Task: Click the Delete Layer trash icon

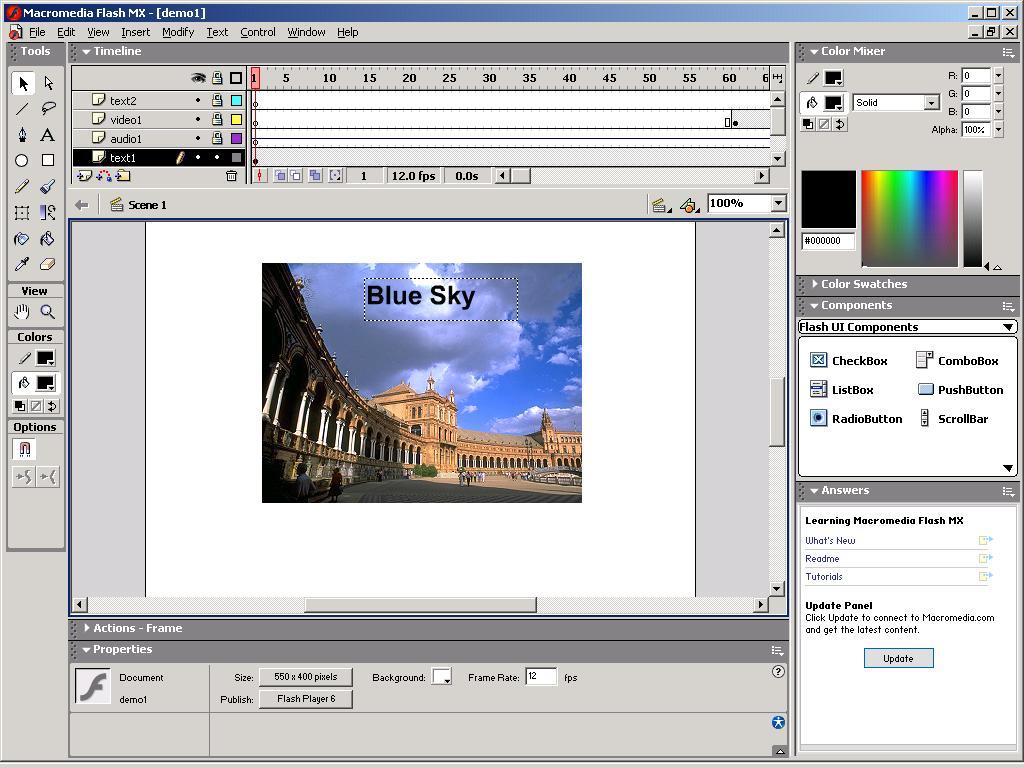Action: click(x=231, y=176)
